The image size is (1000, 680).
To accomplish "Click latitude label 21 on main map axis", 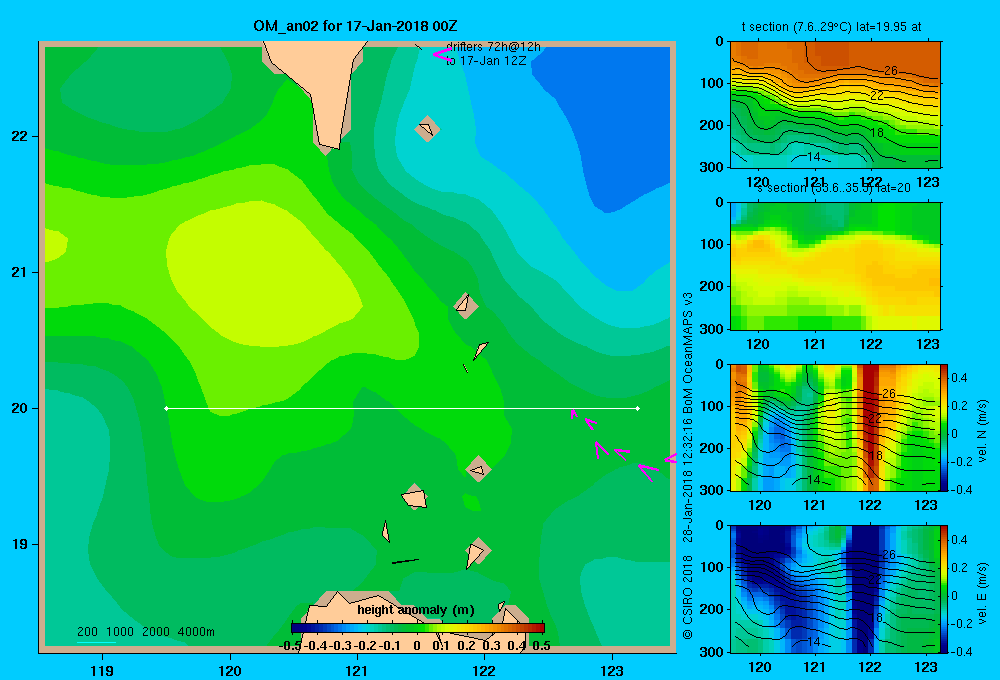I will pos(20,272).
